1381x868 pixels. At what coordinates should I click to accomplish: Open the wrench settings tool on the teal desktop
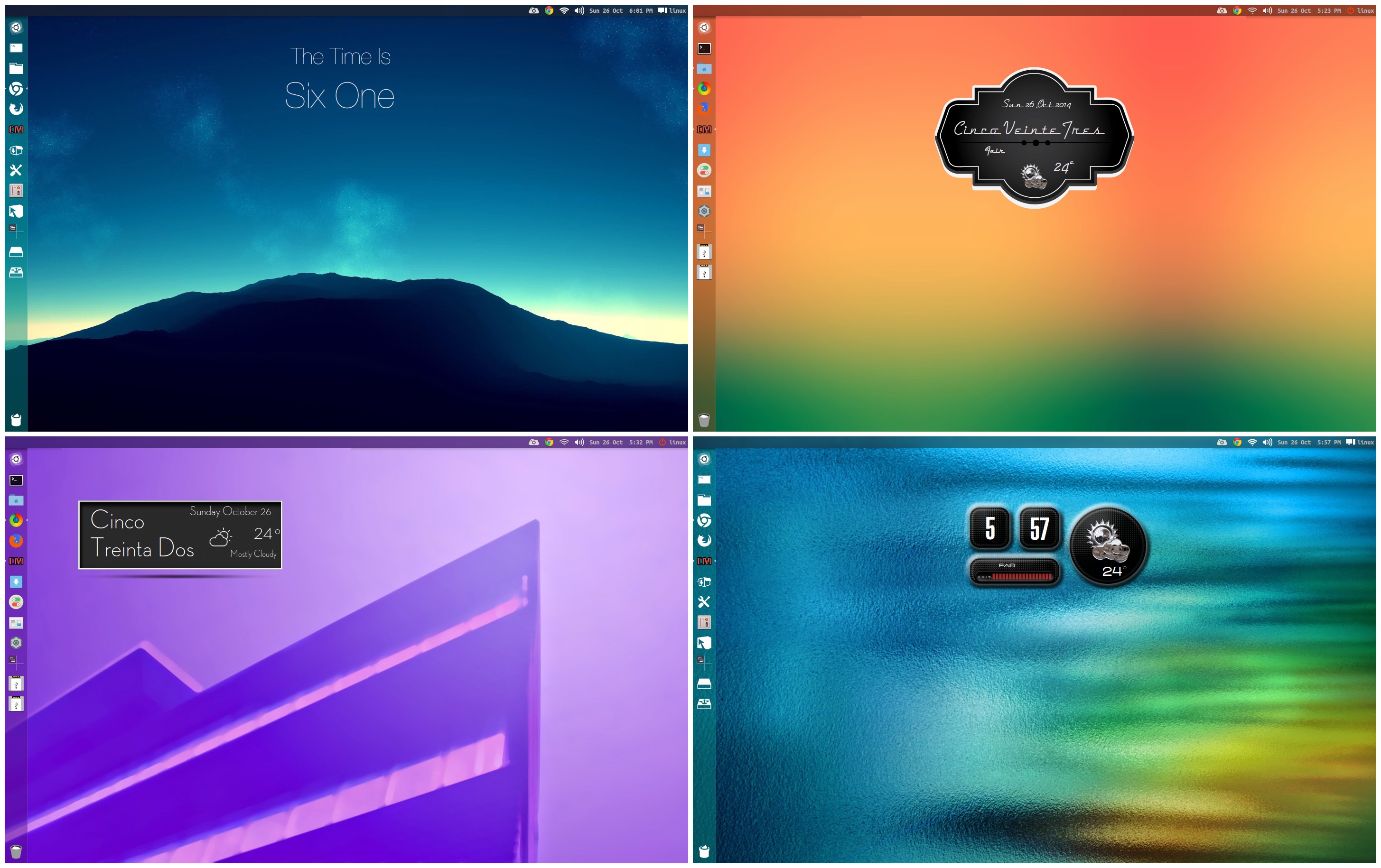coord(704,602)
